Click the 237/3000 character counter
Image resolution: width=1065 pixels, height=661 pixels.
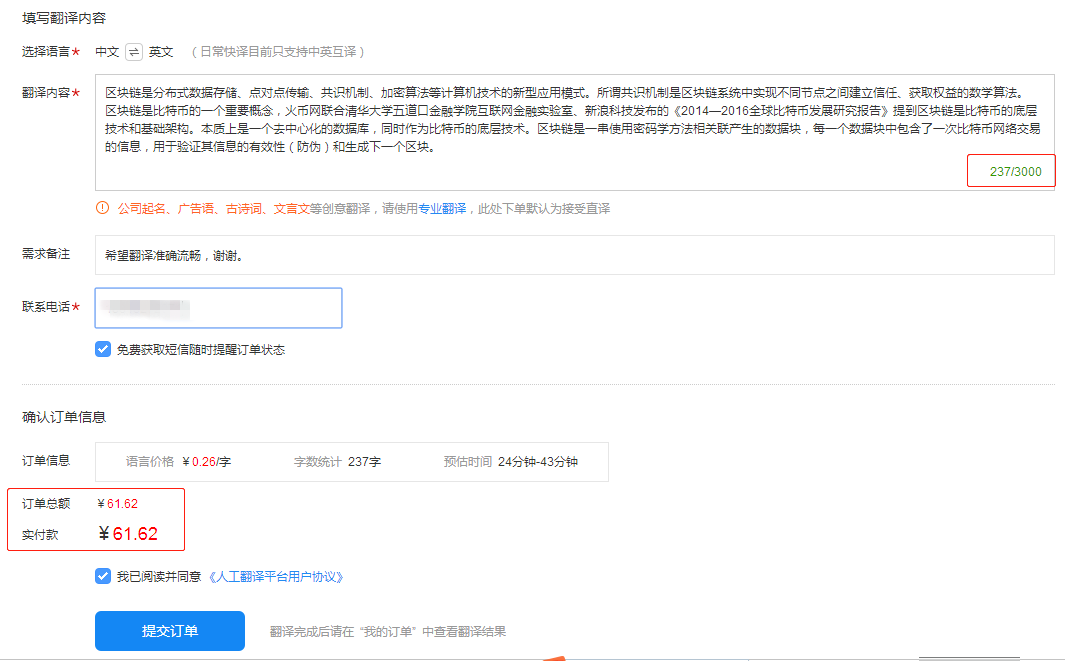click(x=1015, y=172)
